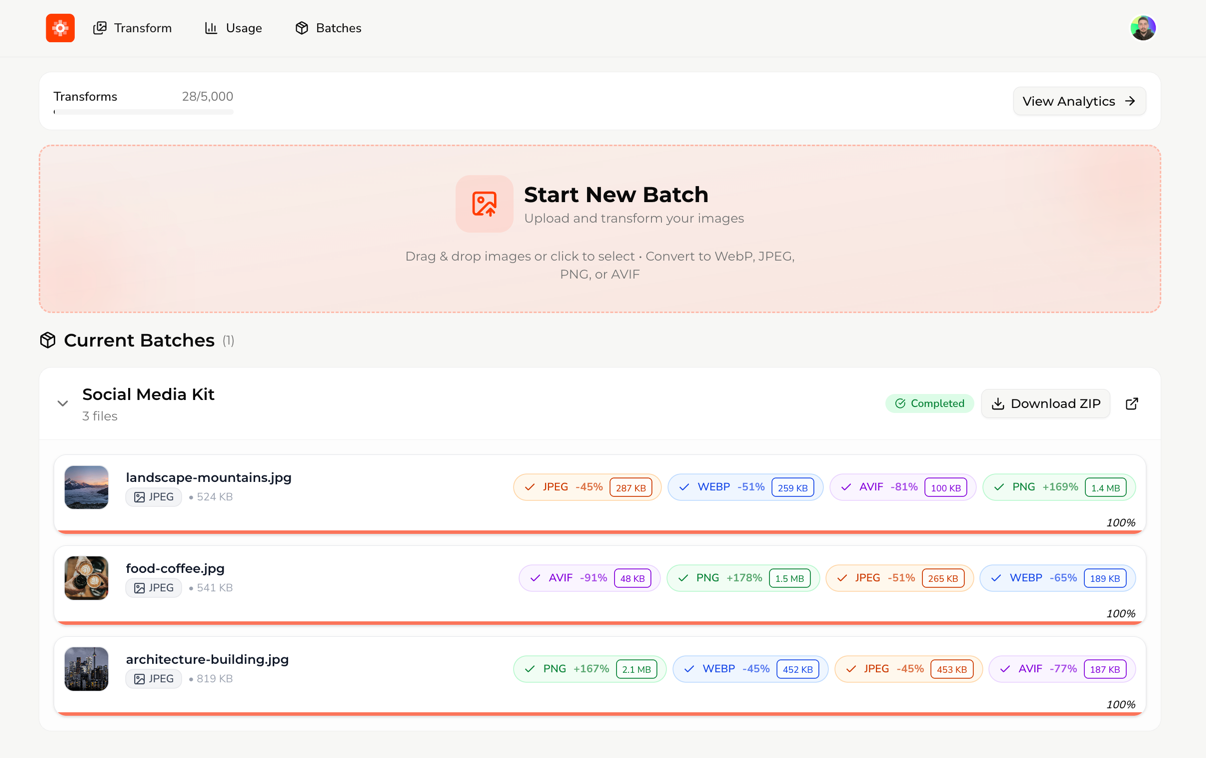The width and height of the screenshot is (1206, 758).
Task: Select the landscape-mountains.jpg file name
Action: [209, 477]
